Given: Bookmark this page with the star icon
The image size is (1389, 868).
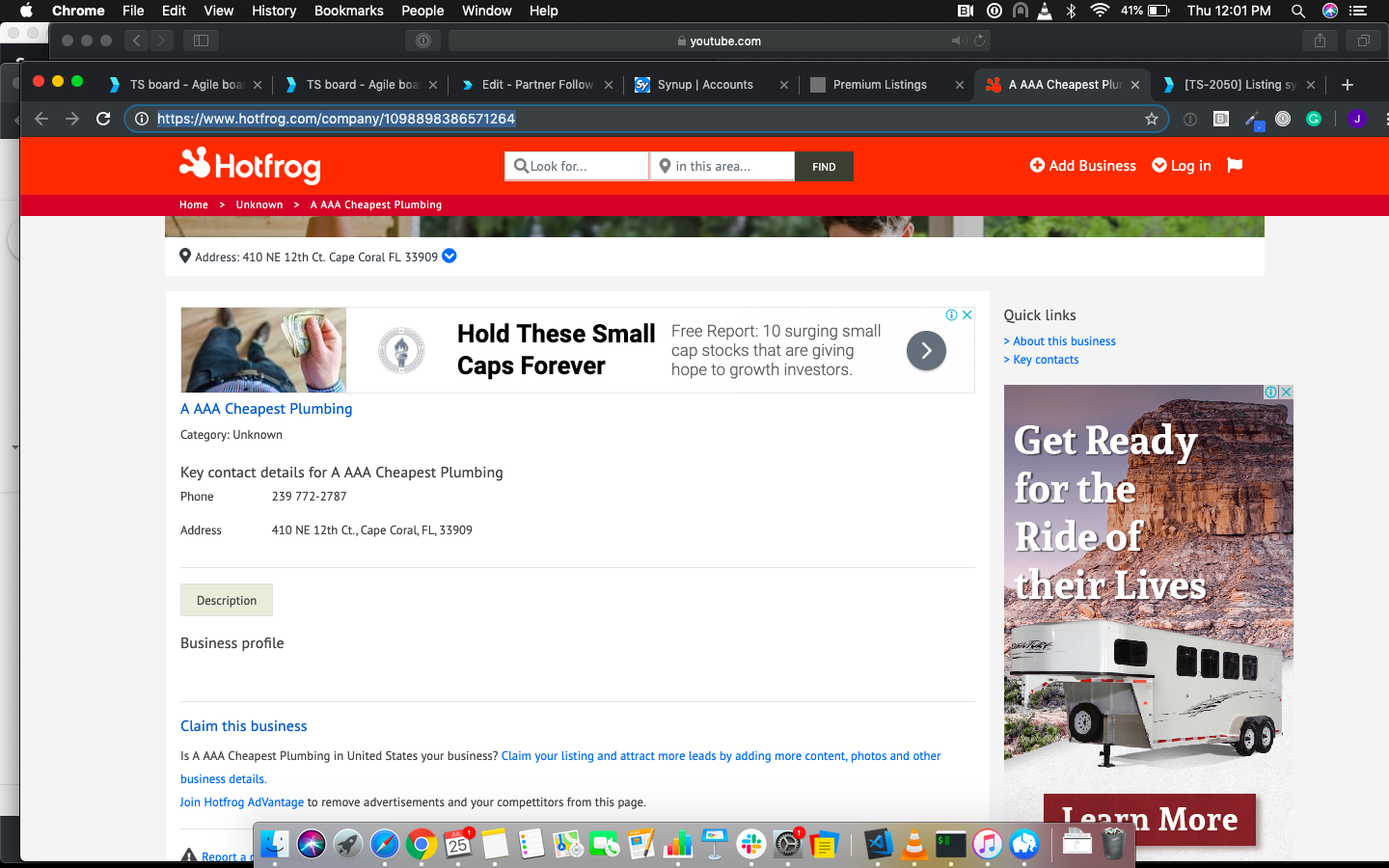Looking at the screenshot, I should (x=1151, y=119).
